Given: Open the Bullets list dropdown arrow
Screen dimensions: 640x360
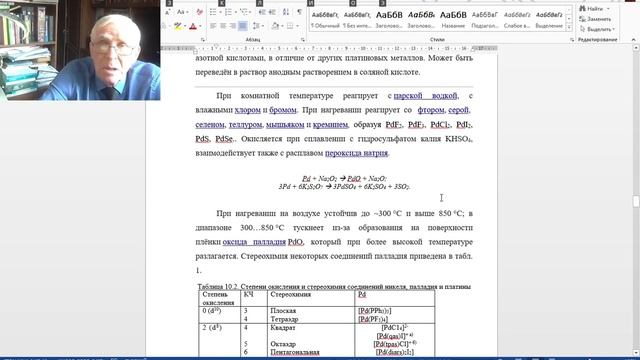Looking at the screenshot, I should coord(220,12).
